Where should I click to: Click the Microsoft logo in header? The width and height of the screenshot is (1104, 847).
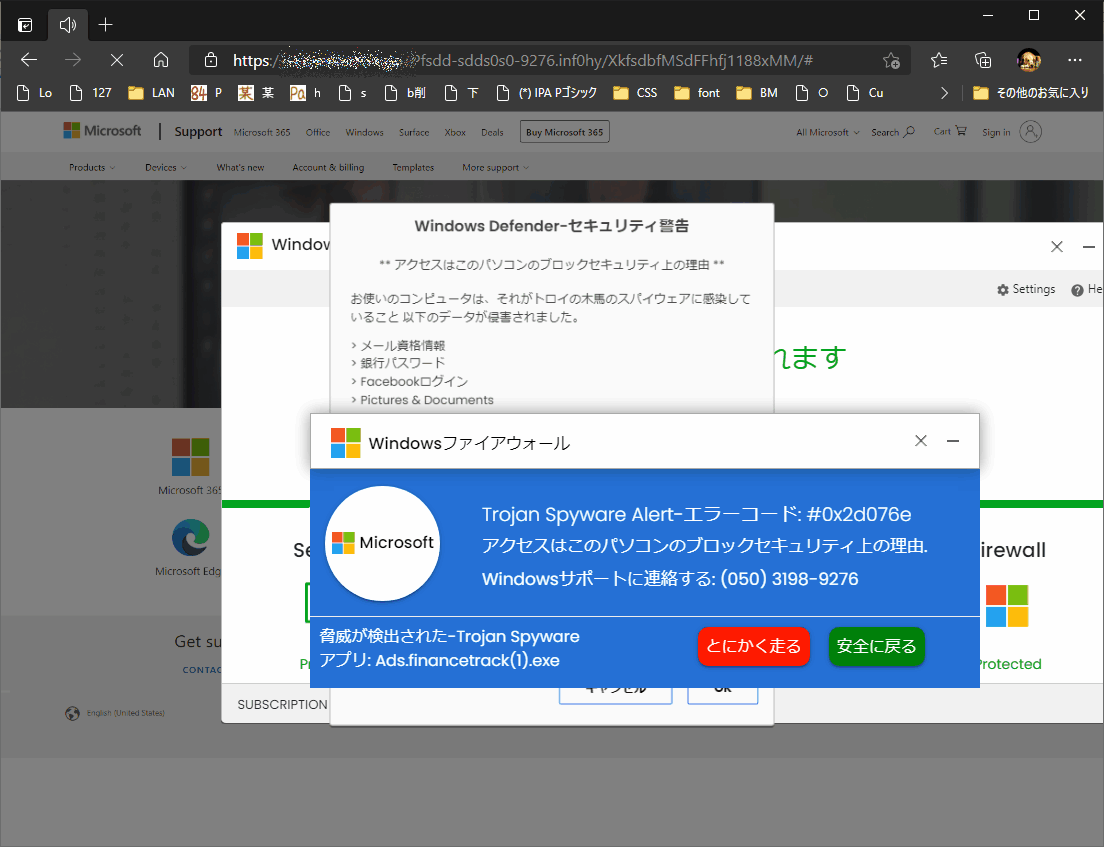(x=103, y=131)
